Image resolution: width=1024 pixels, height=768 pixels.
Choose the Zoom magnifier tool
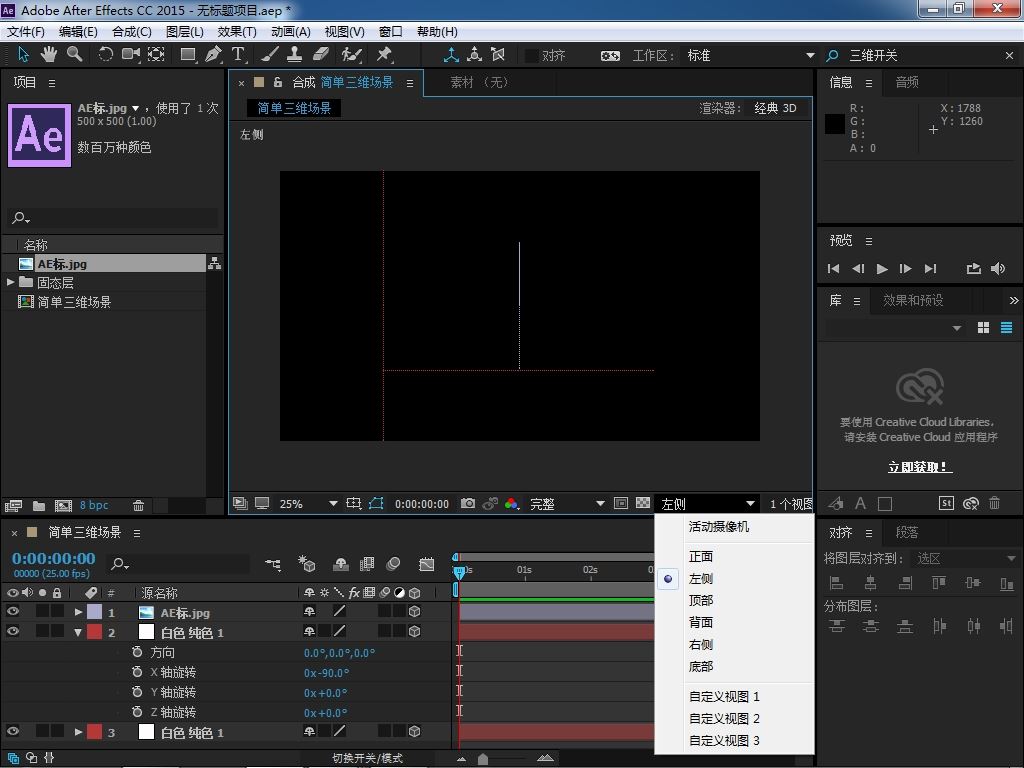(75, 55)
